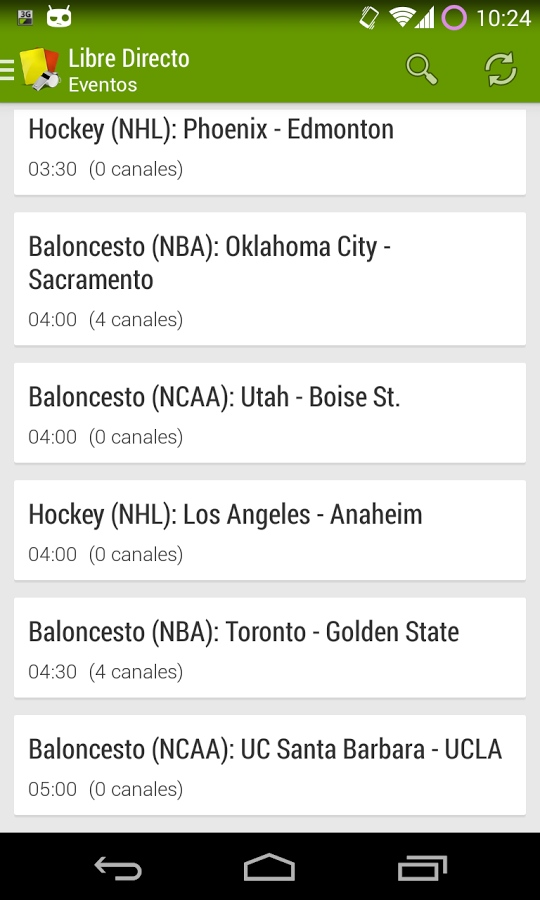Open Hockey Los Angeles - Anaheim event
Screen dimensions: 540x900
(270, 530)
